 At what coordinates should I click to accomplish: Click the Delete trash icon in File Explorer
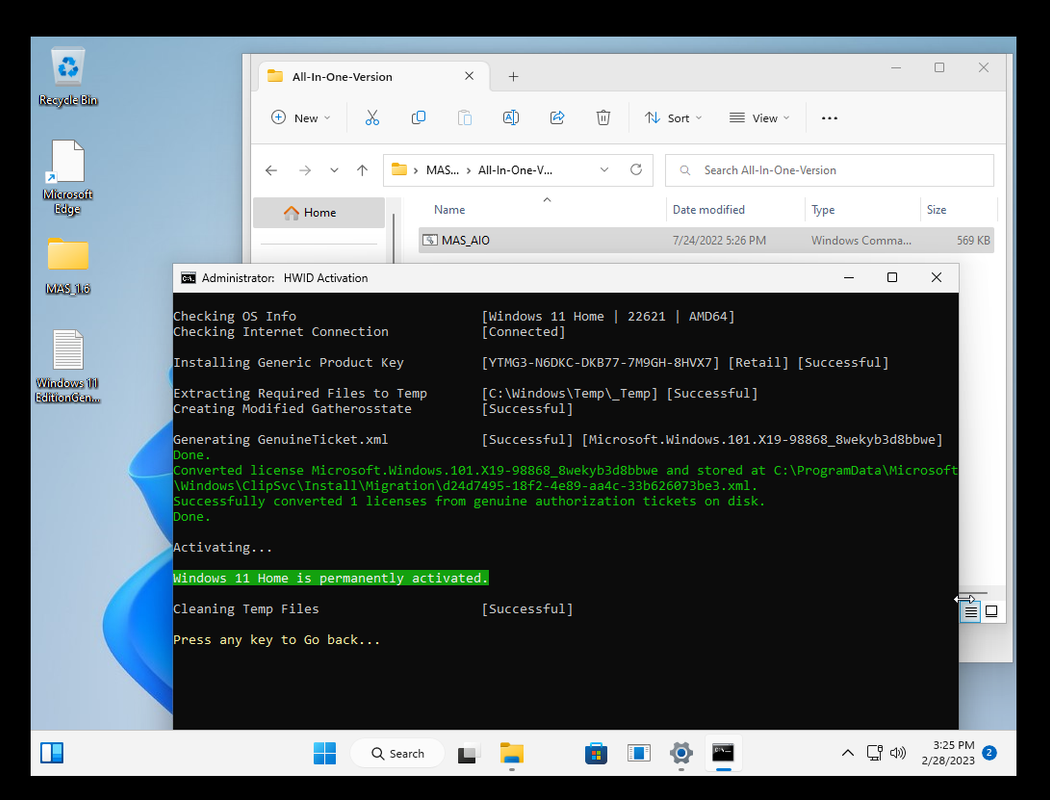pos(603,118)
